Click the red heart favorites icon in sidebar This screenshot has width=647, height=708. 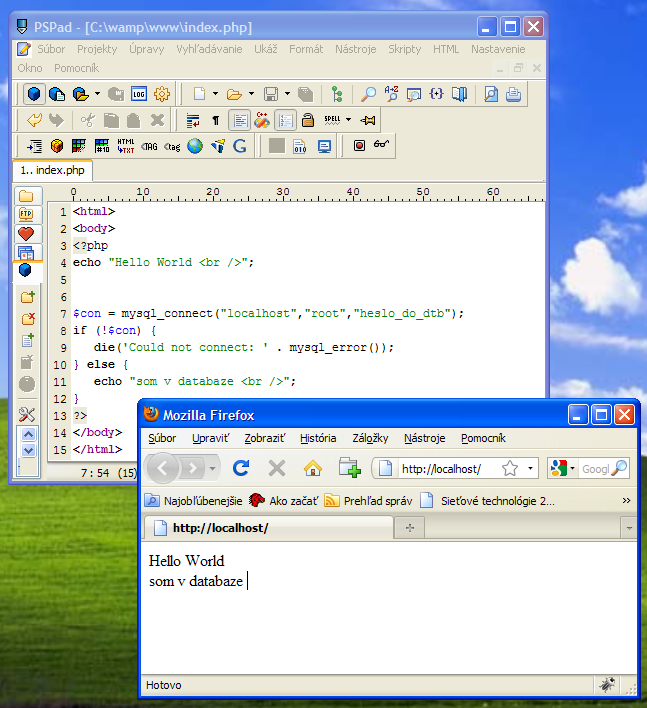pos(26,233)
